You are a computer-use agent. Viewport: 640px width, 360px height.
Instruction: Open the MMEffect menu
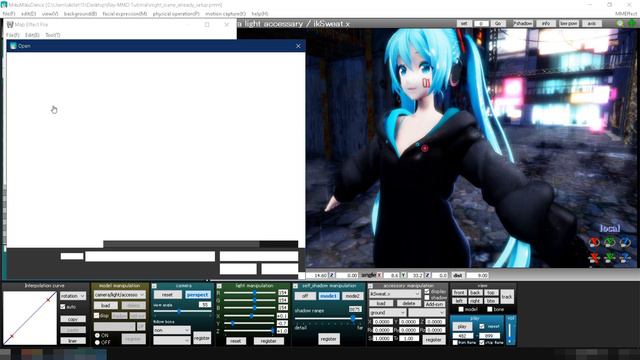[x=626, y=14]
